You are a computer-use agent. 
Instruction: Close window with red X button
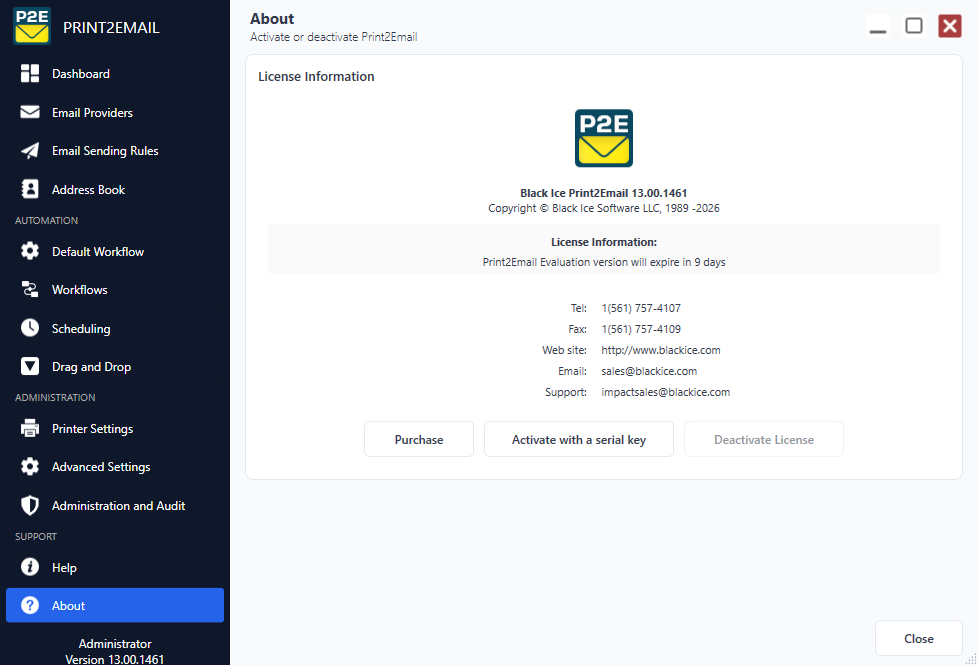pyautogui.click(x=950, y=26)
